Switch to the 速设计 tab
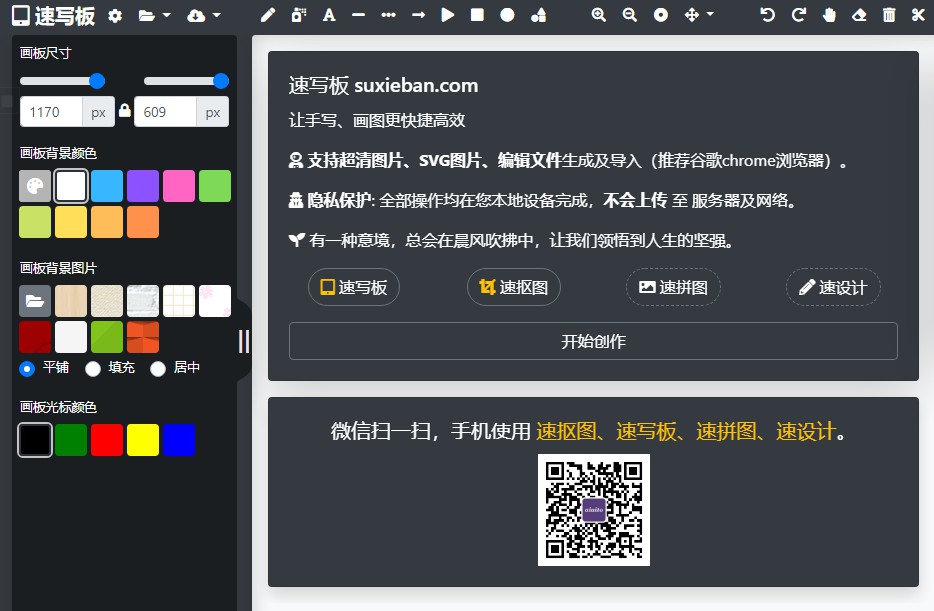934x611 pixels. [833, 287]
